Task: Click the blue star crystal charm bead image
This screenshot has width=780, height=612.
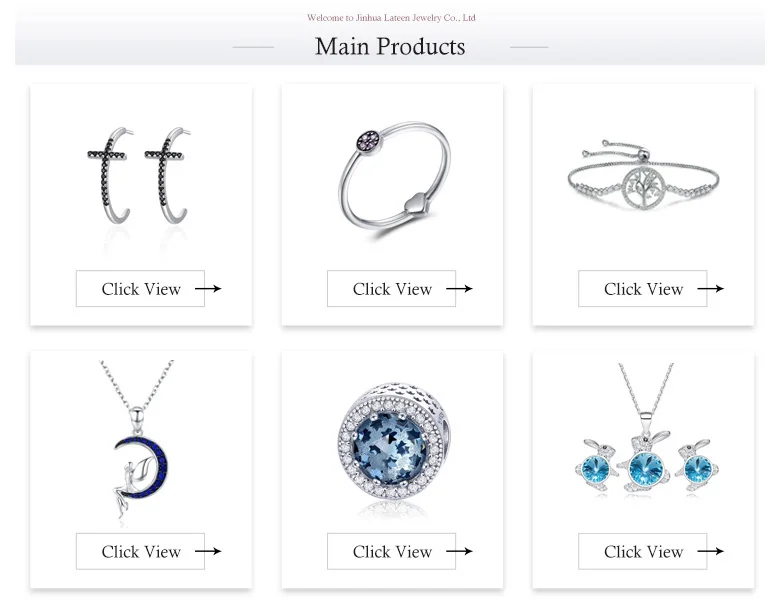Action: 393,441
